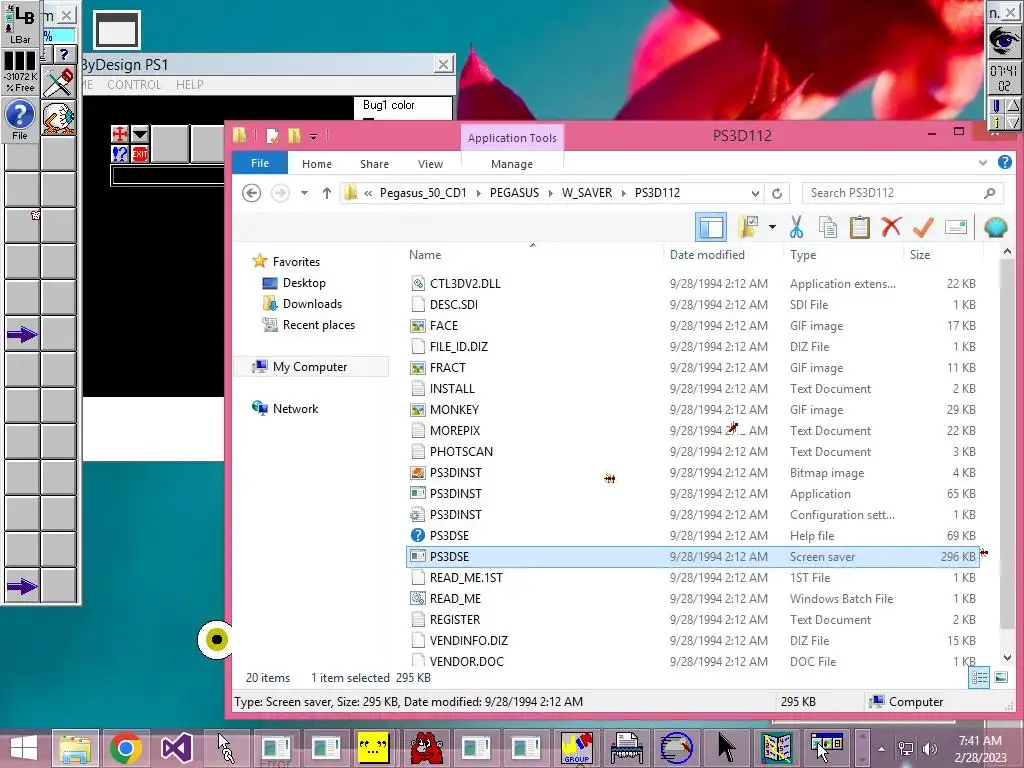Click the file list scroll up arrow
This screenshot has height=768, width=1024.
[x=1007, y=252]
